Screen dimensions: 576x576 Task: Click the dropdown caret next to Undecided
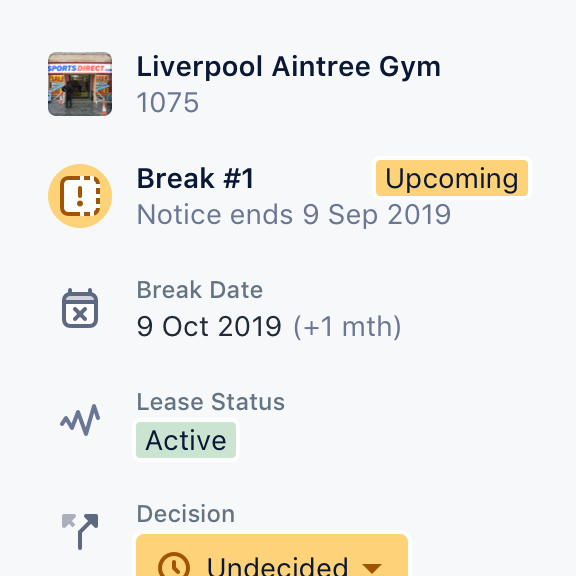tap(372, 568)
